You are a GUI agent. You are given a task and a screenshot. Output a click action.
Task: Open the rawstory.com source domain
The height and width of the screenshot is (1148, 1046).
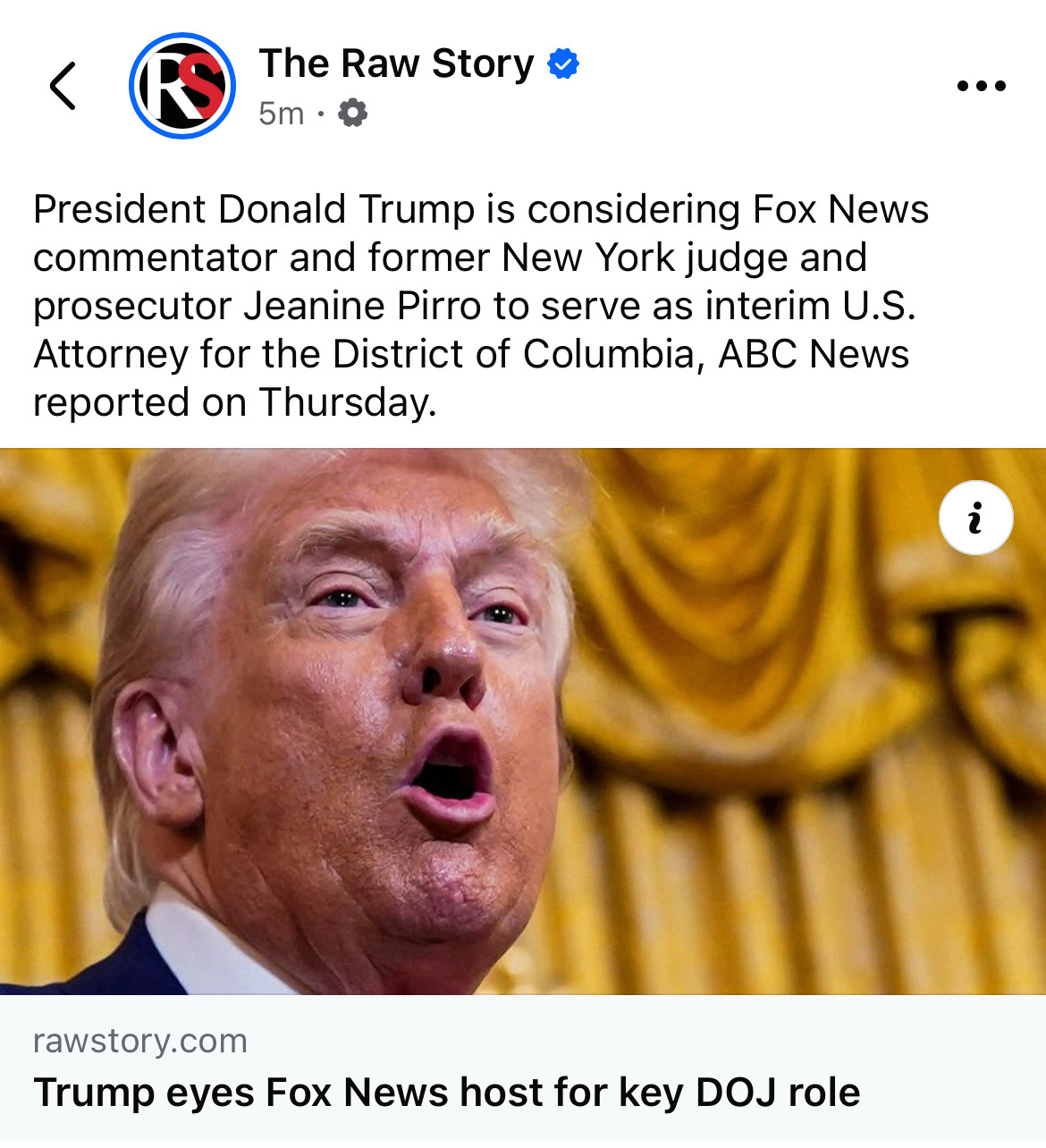pyautogui.click(x=140, y=1041)
